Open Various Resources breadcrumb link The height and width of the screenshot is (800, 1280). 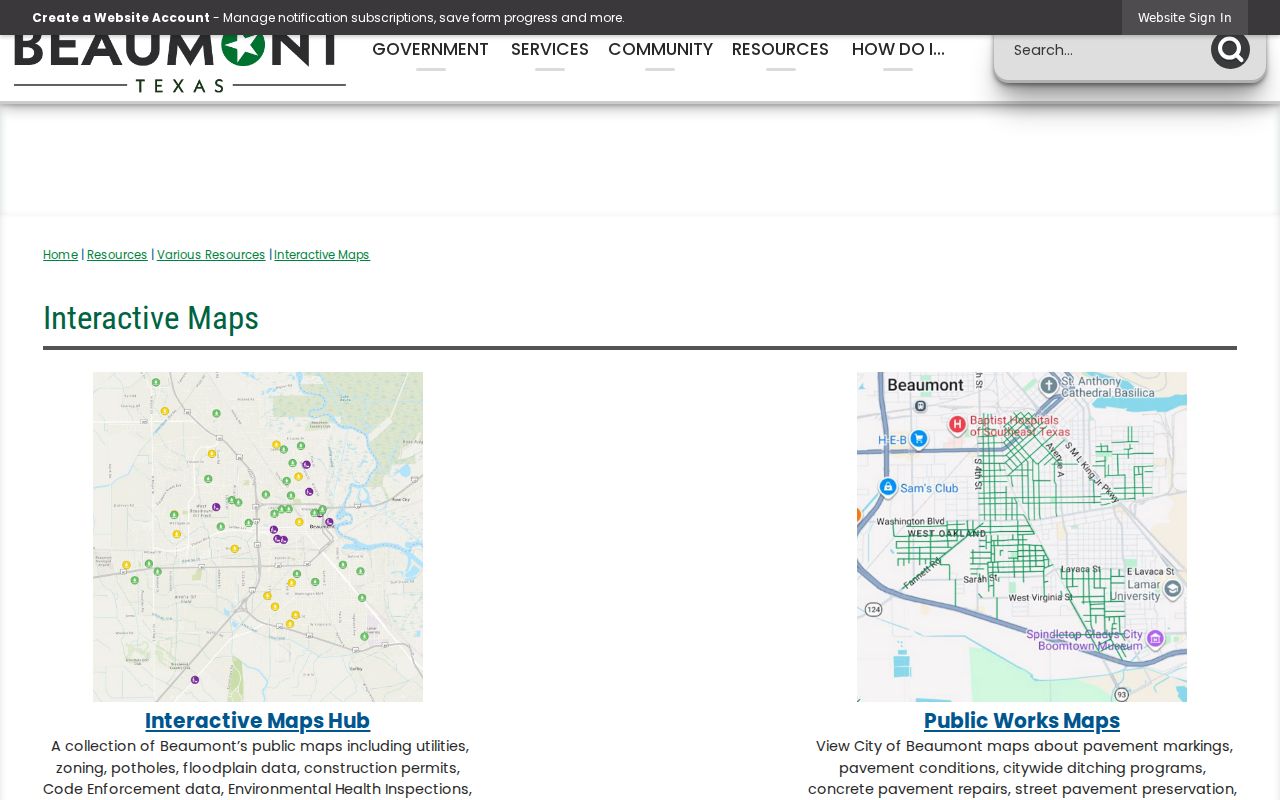click(211, 255)
